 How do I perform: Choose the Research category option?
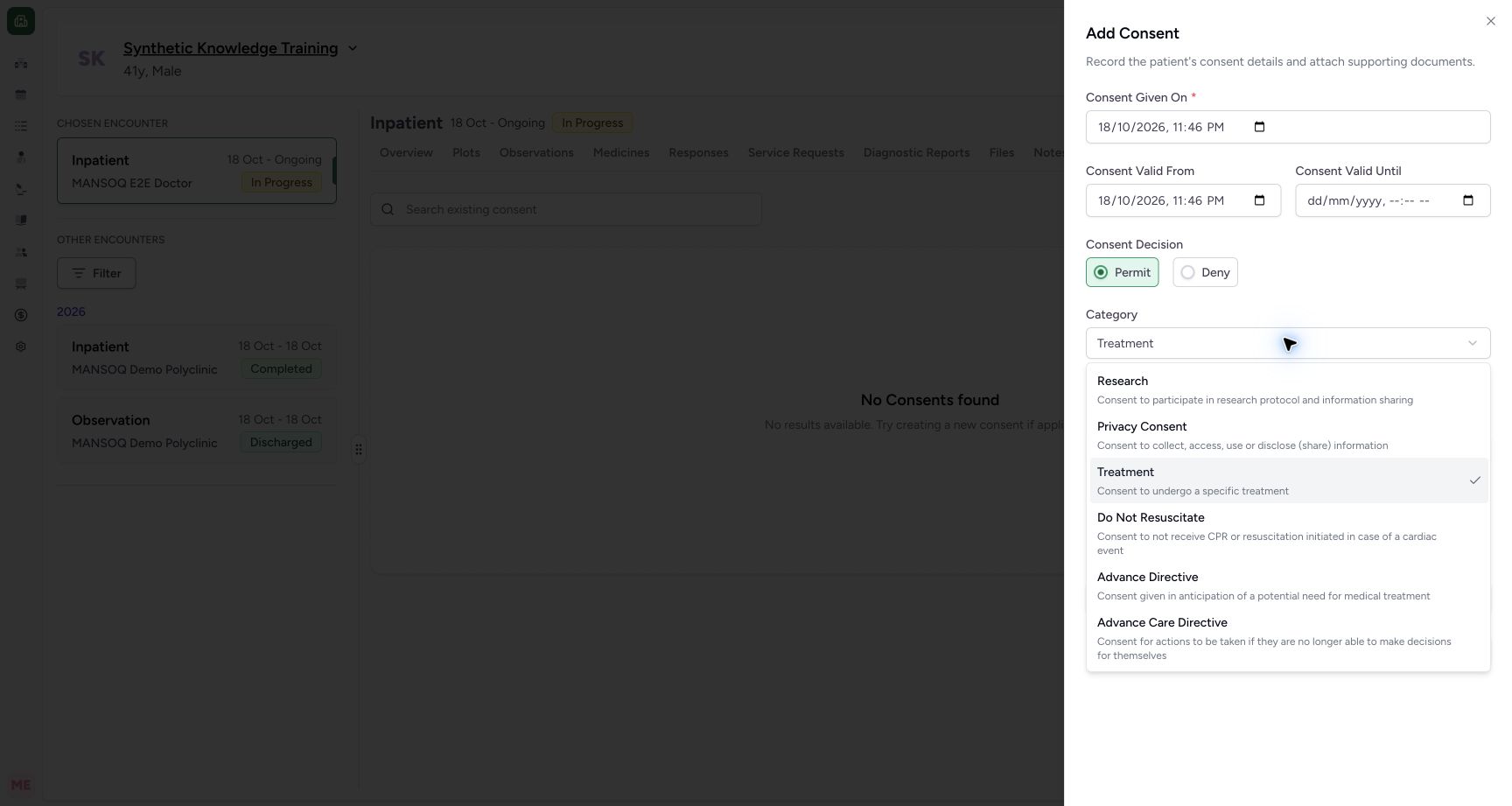point(1288,389)
